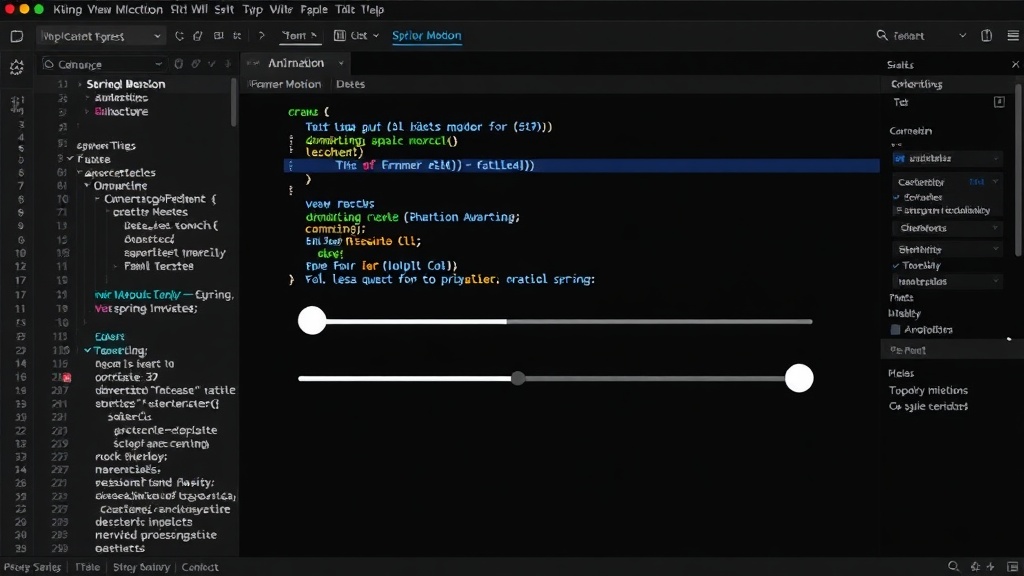Image resolution: width=1024 pixels, height=576 pixels.
Task: Toggle the checked Eoirades option
Action: (x=896, y=197)
